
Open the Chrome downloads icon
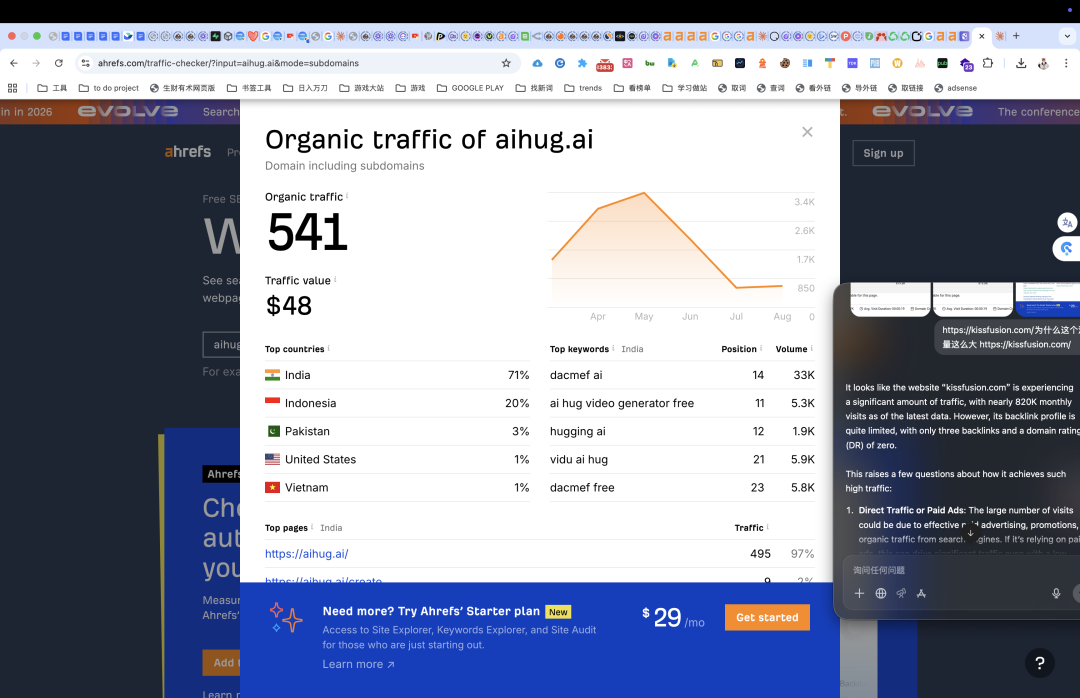1021,63
